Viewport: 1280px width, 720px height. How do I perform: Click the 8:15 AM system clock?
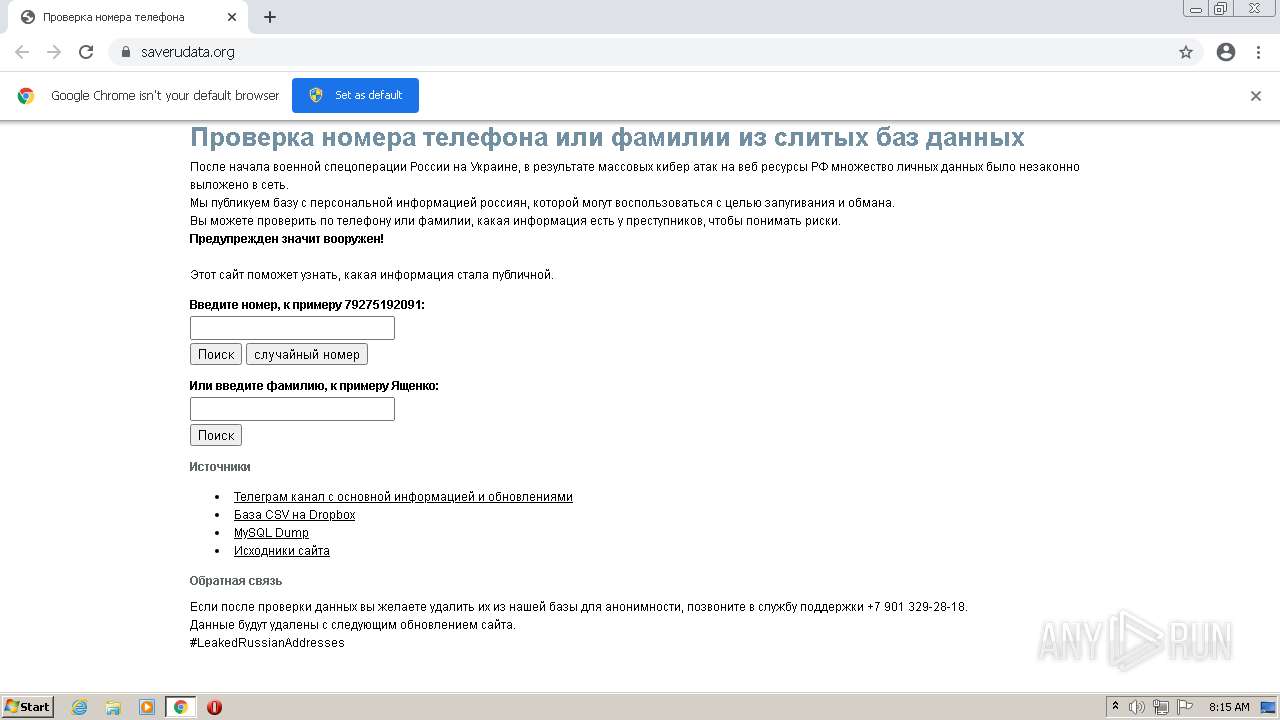click(x=1229, y=707)
